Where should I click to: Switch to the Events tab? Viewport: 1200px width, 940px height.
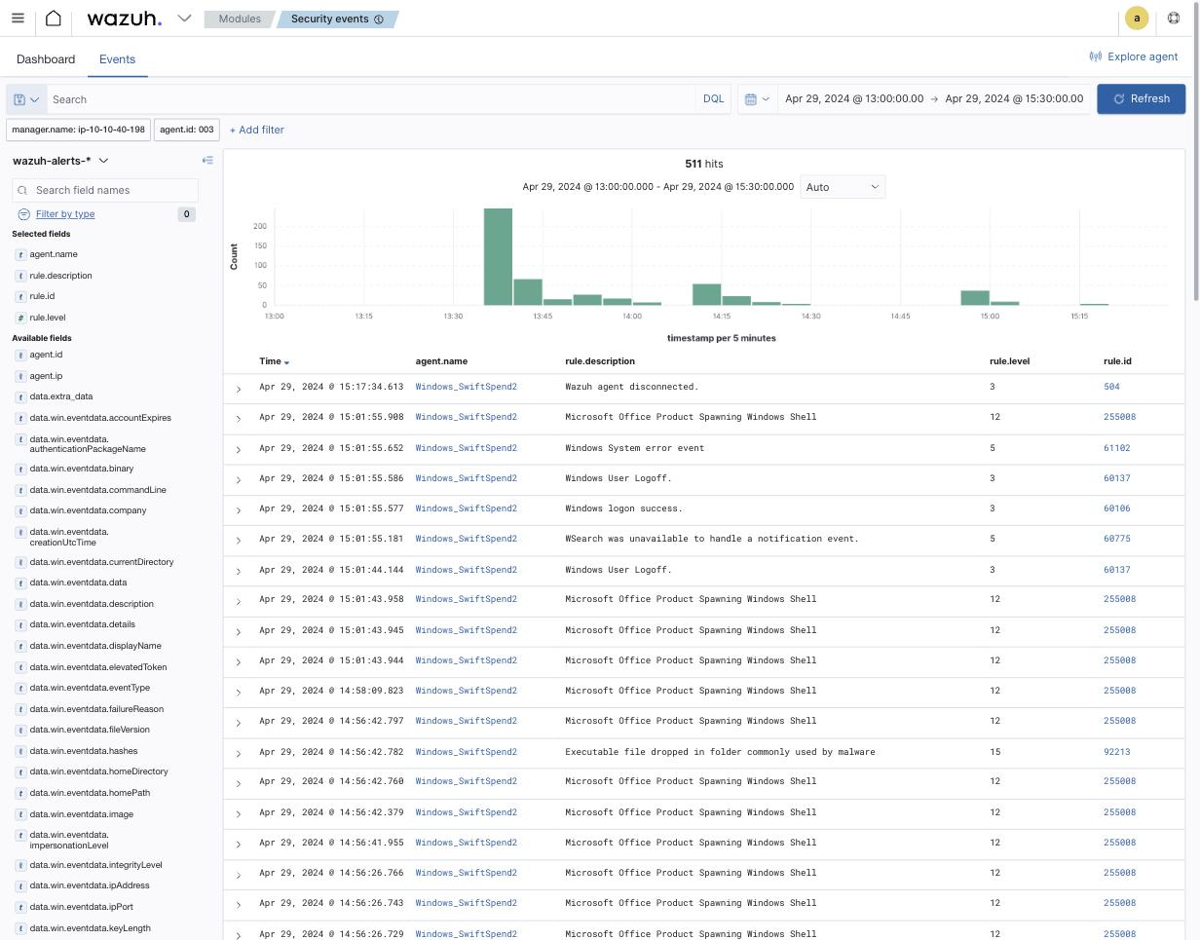pyautogui.click(x=117, y=59)
